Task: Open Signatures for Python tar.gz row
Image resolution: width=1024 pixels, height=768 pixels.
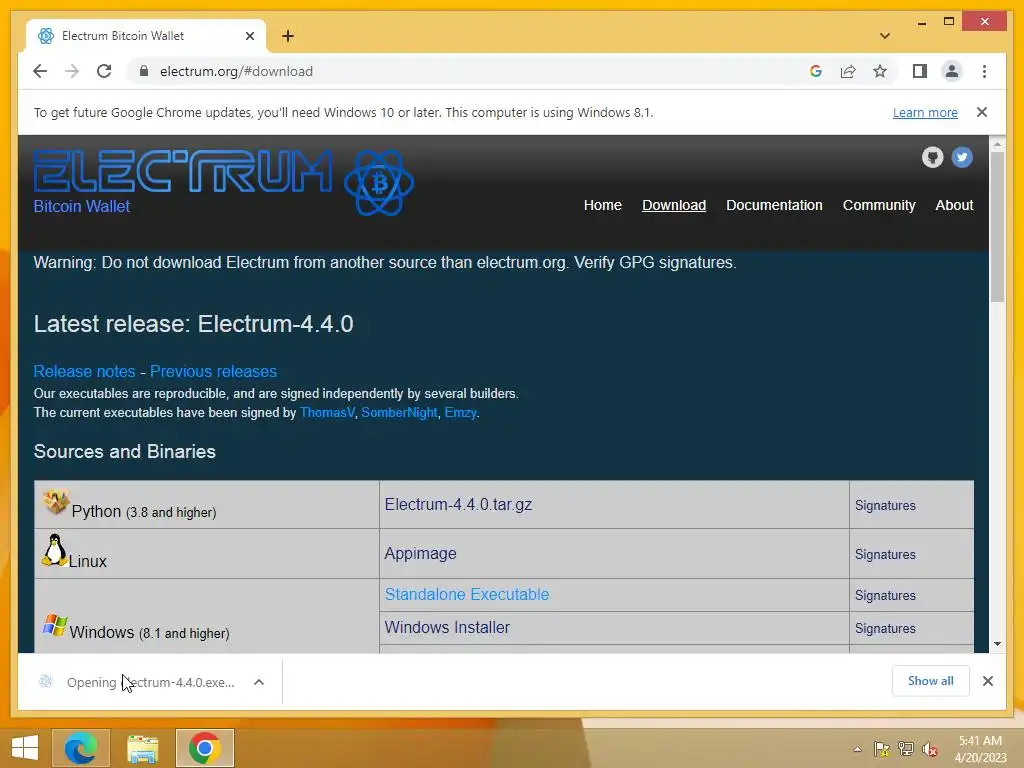Action: pyautogui.click(x=885, y=505)
